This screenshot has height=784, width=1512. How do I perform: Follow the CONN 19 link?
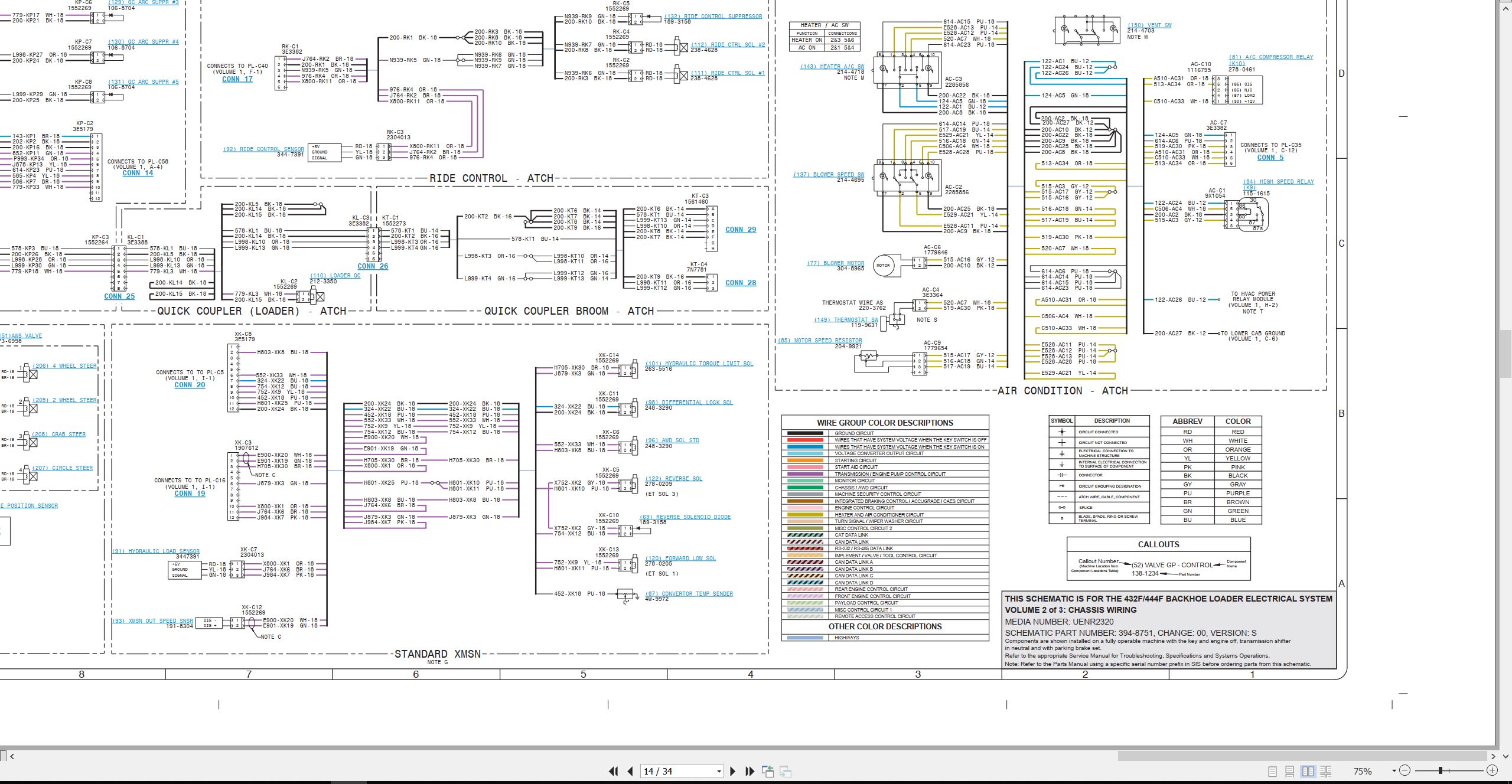(x=190, y=494)
